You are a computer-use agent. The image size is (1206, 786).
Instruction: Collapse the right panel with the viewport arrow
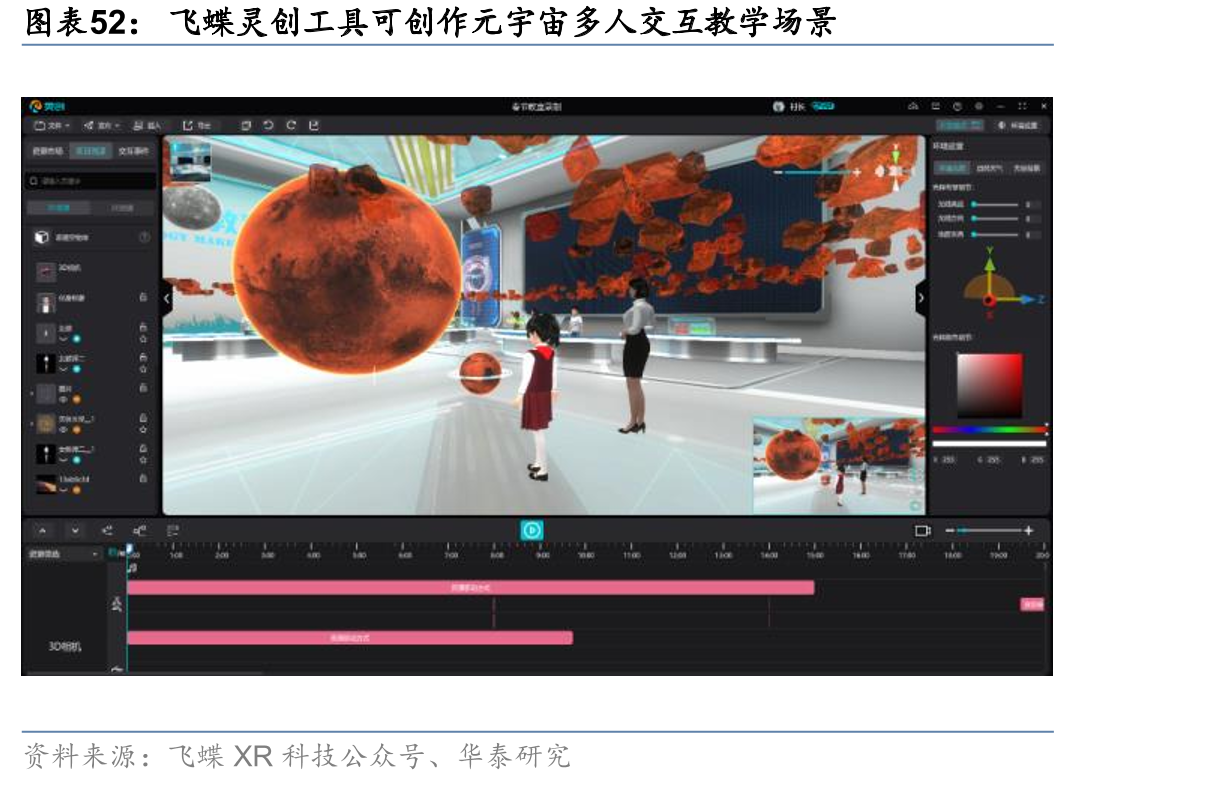pos(921,297)
